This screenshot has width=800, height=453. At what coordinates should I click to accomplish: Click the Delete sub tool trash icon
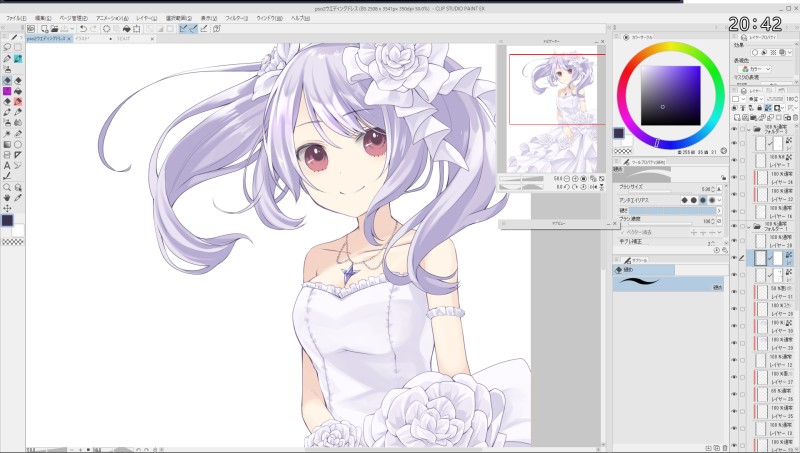(x=725, y=448)
